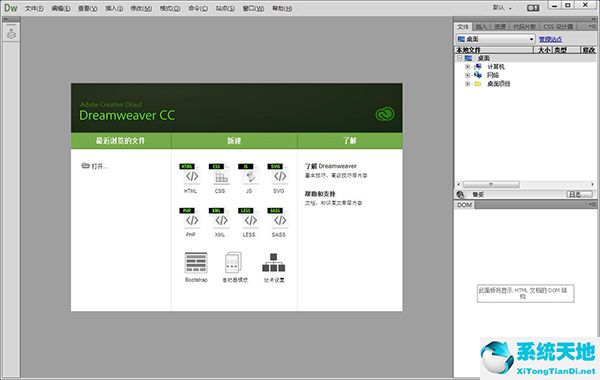600x380 pixels.
Task: Open the 文件(F) menu
Action: [x=34, y=8]
